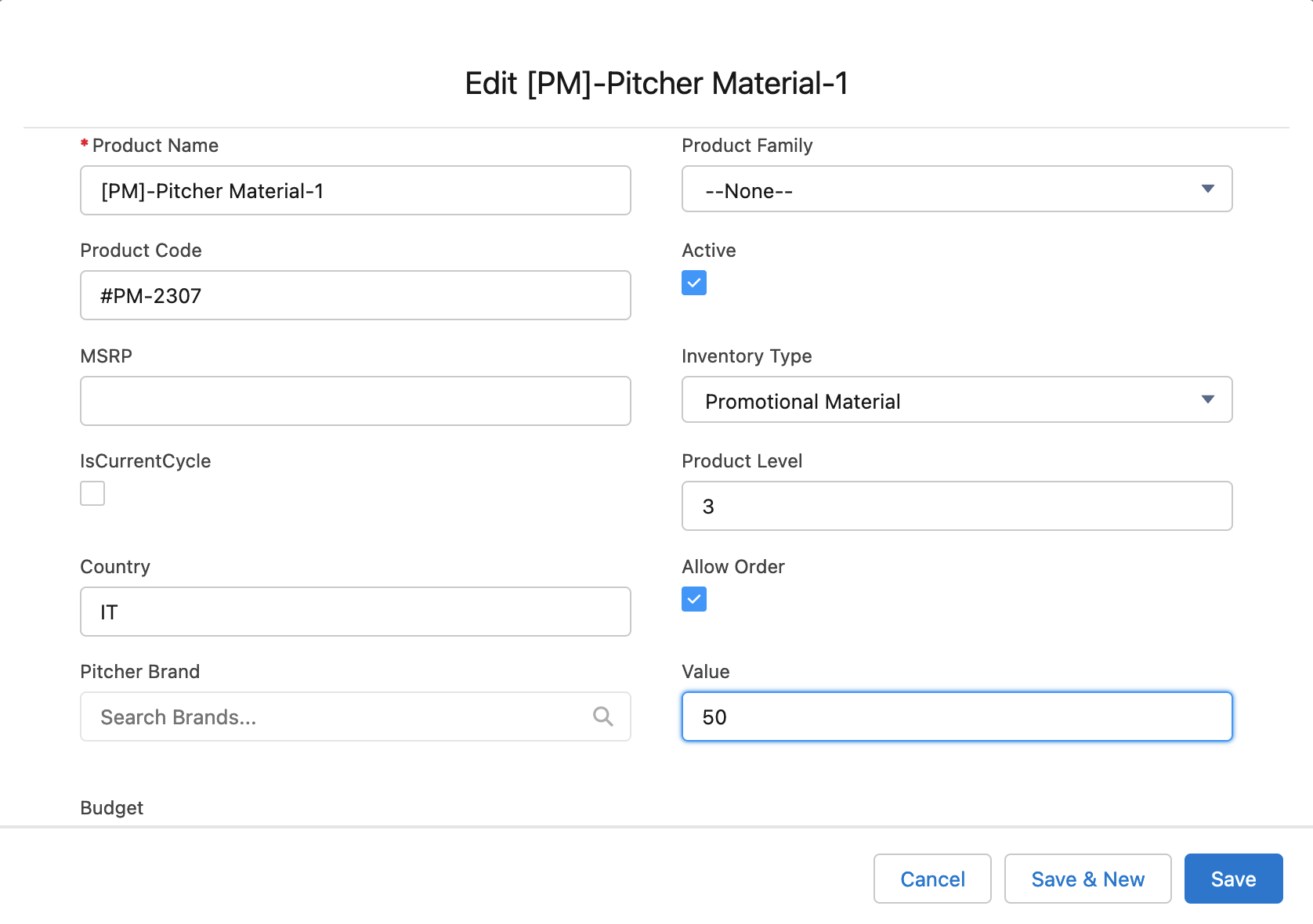Click the Edit [PM]-Pitcher Material-1 dialog title
This screenshot has height=924, width=1313.
point(656,83)
